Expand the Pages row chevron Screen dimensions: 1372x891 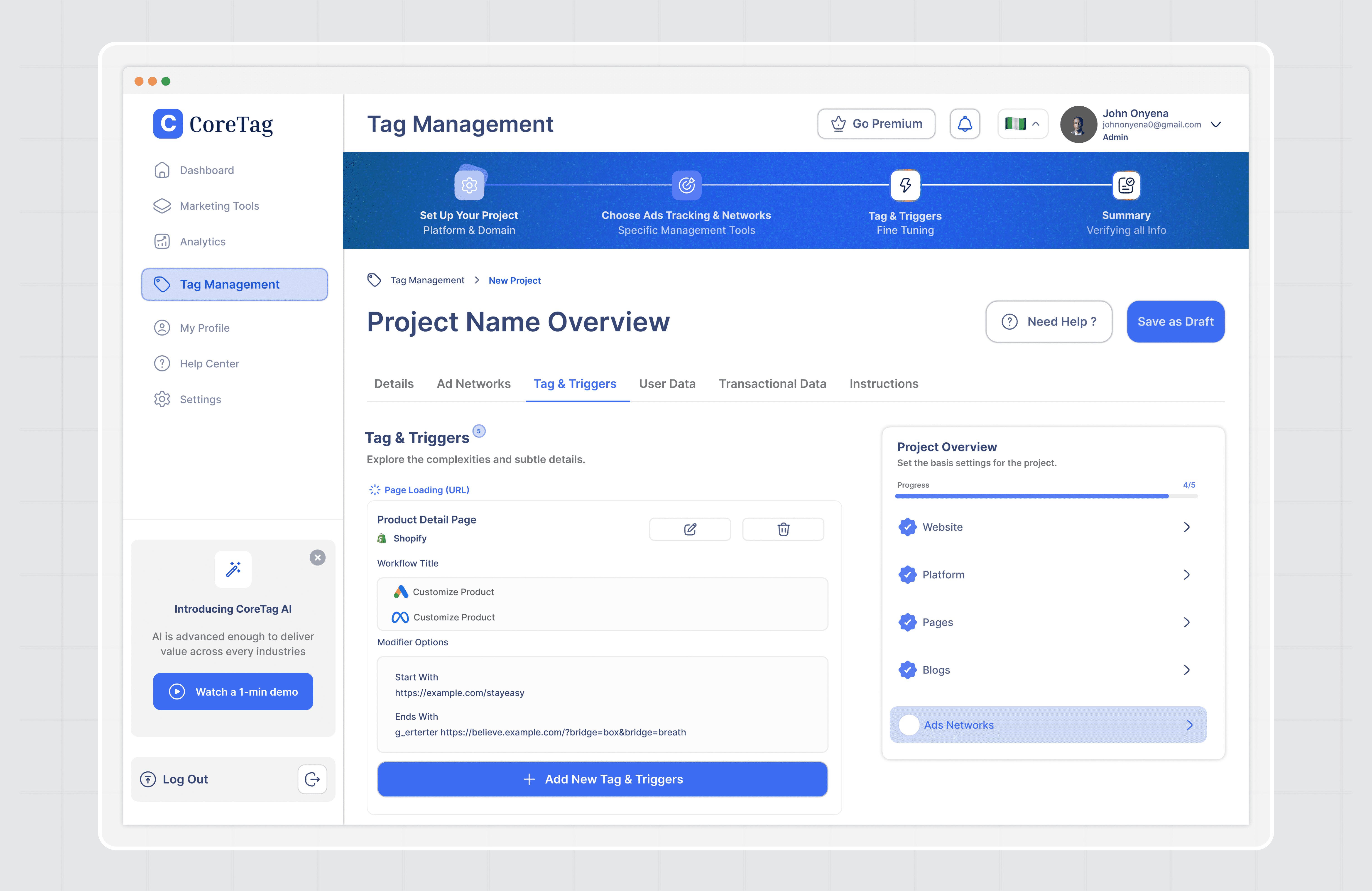coord(1186,622)
